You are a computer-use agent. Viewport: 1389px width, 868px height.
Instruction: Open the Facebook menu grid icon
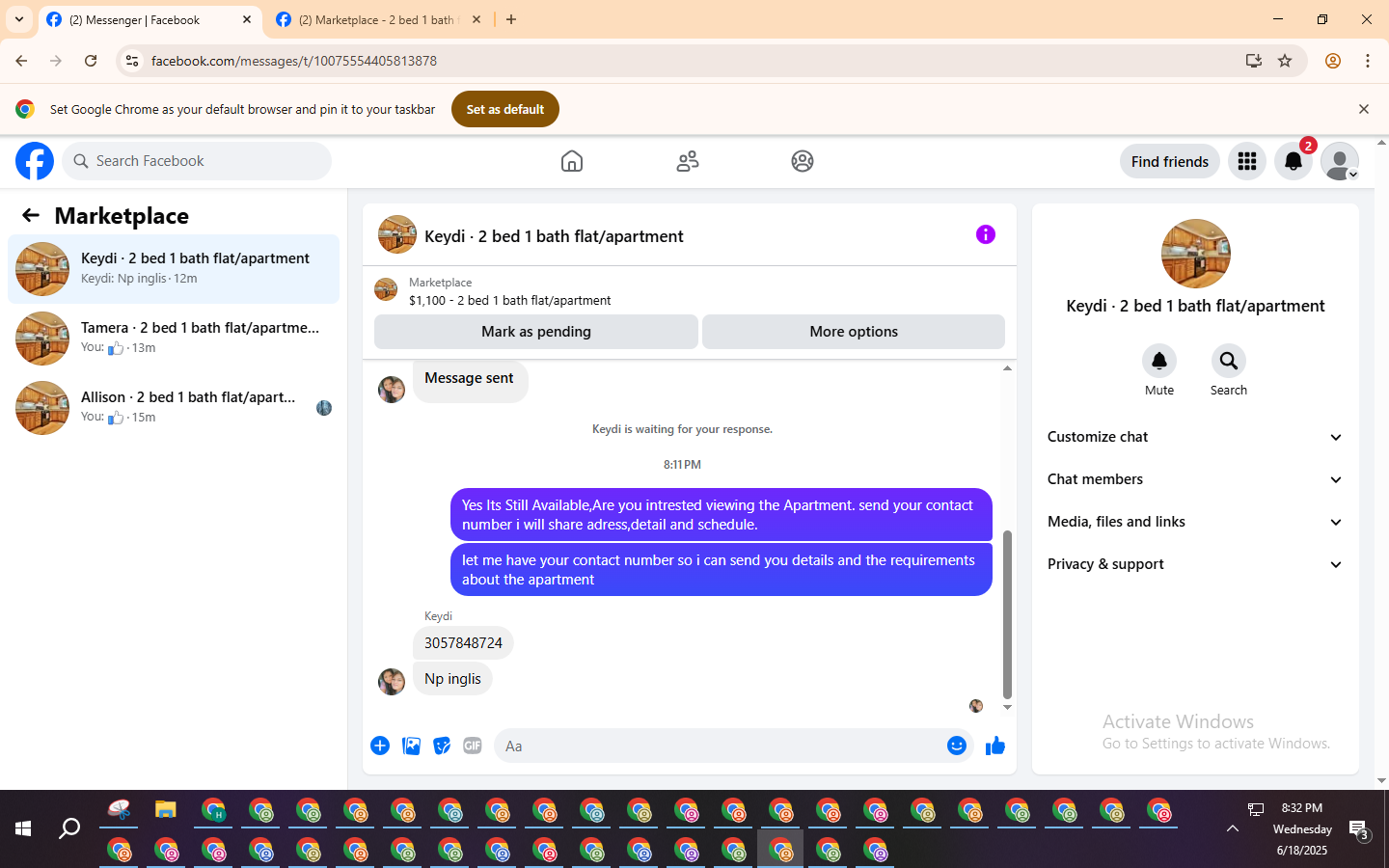1247,161
